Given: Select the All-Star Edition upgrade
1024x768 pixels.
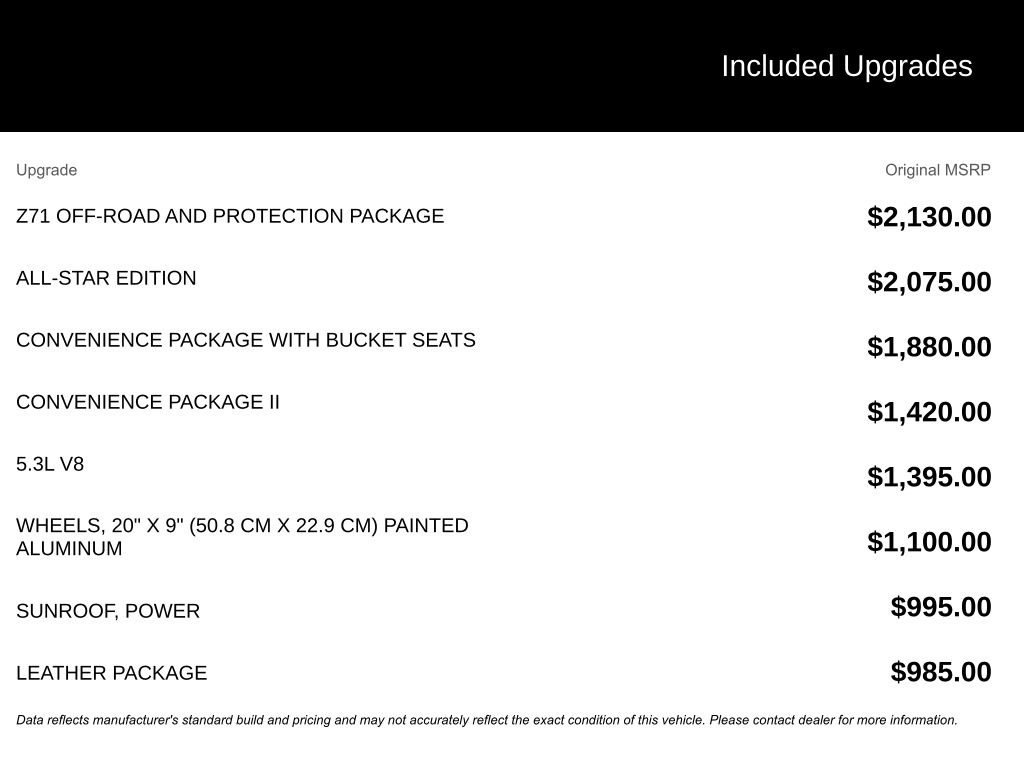Looking at the screenshot, I should [x=106, y=278].
